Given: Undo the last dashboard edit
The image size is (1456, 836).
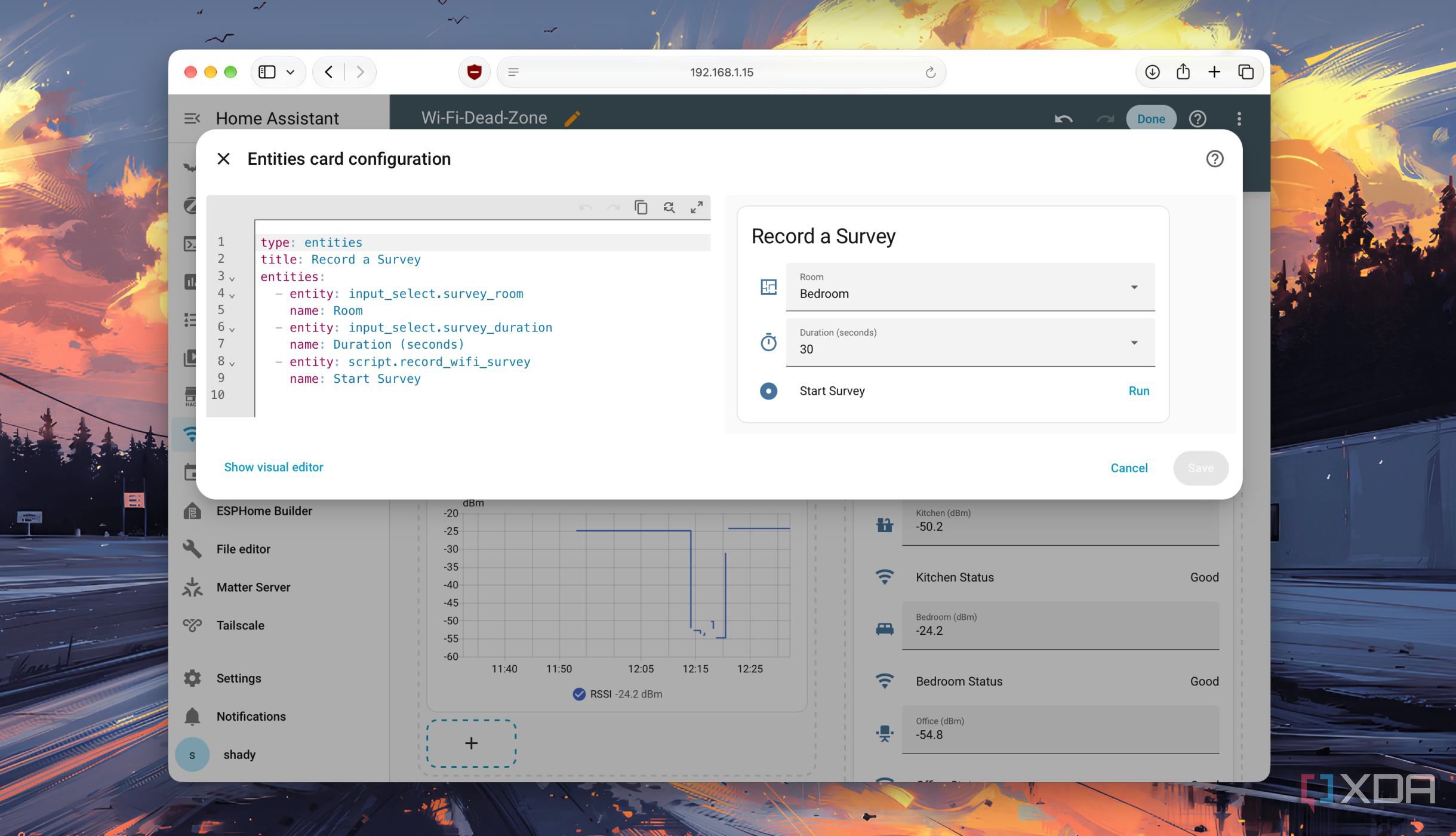Looking at the screenshot, I should pos(1063,118).
